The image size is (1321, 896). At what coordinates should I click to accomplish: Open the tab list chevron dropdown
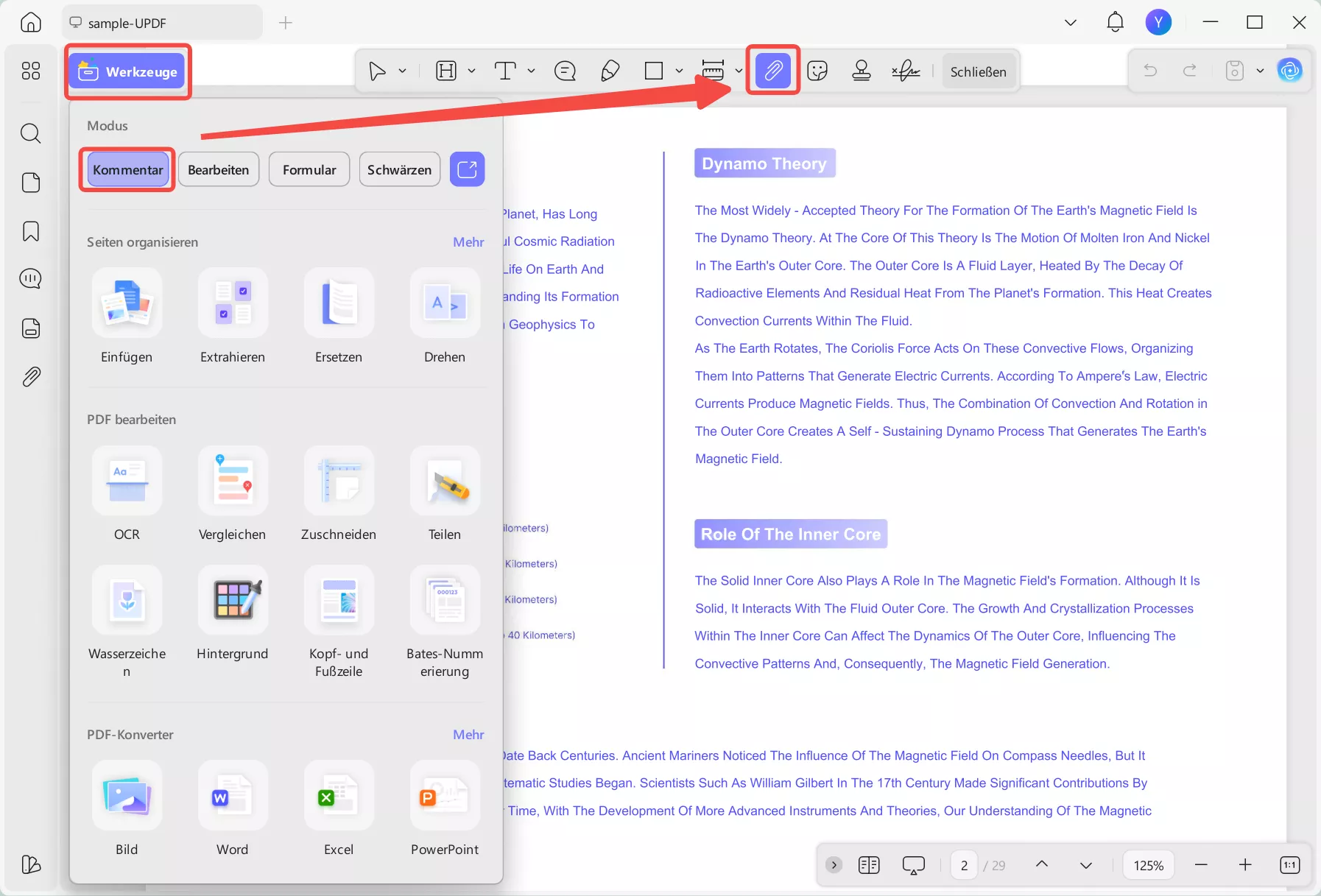1071,23
